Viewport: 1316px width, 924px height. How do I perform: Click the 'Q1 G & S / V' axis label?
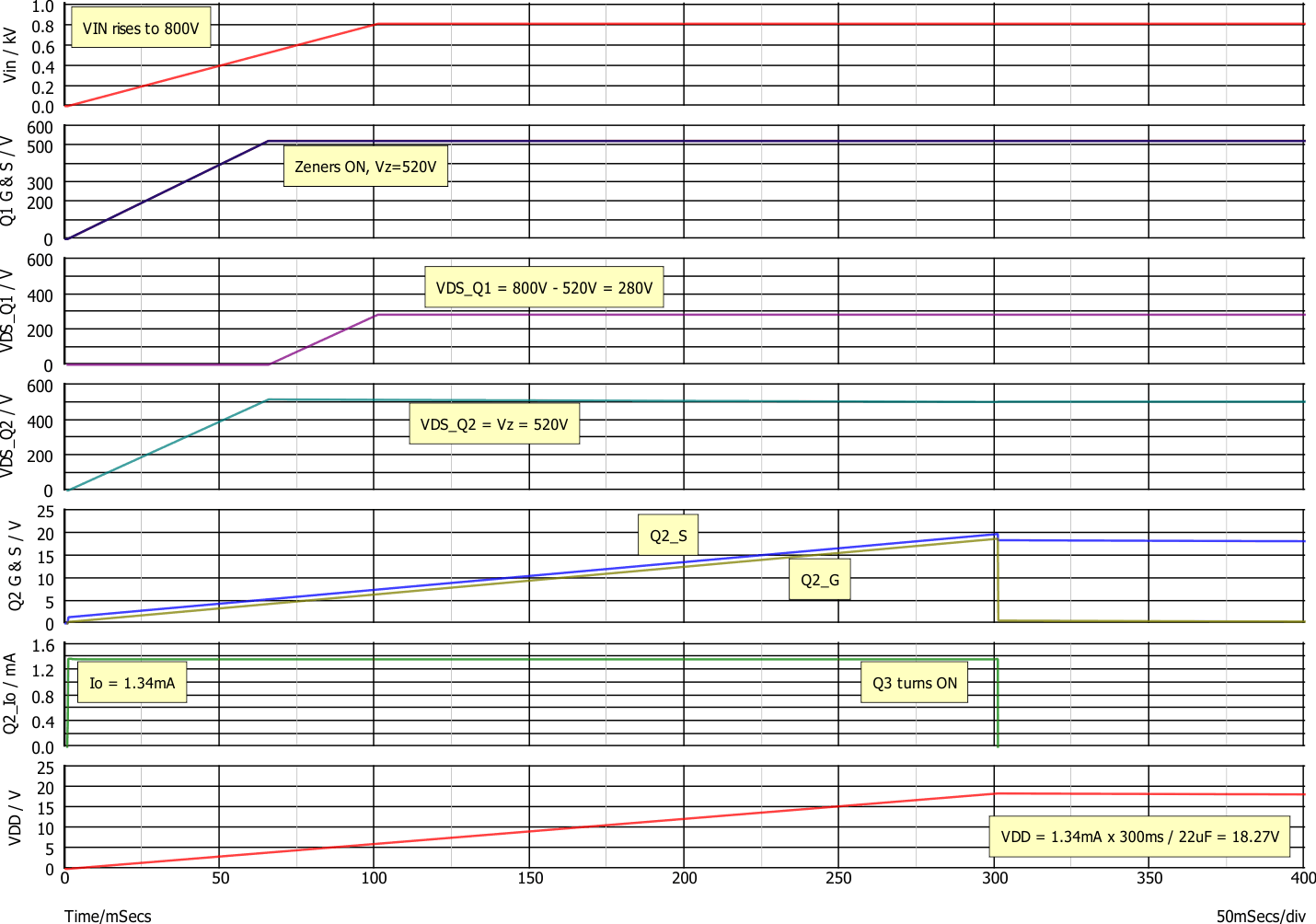pos(8,181)
